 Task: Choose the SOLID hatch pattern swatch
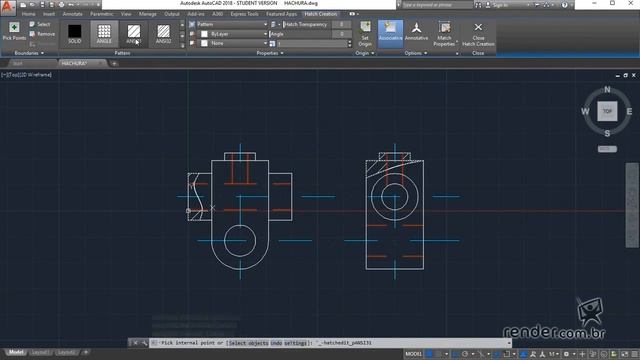point(75,34)
